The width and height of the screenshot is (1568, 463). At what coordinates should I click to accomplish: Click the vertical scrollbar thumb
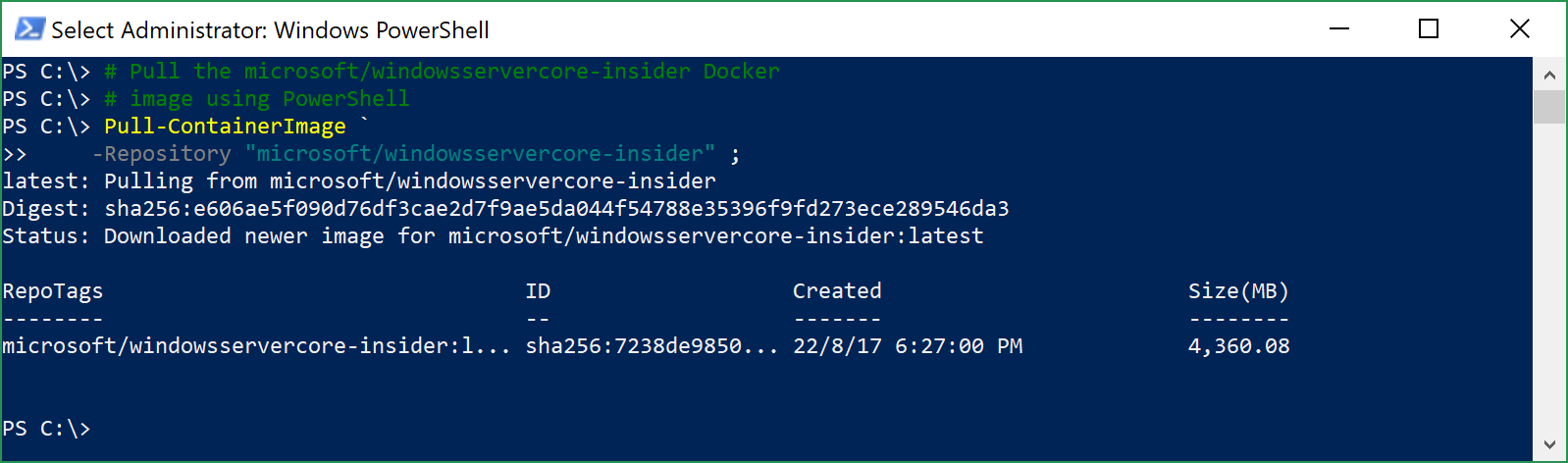point(1549,107)
